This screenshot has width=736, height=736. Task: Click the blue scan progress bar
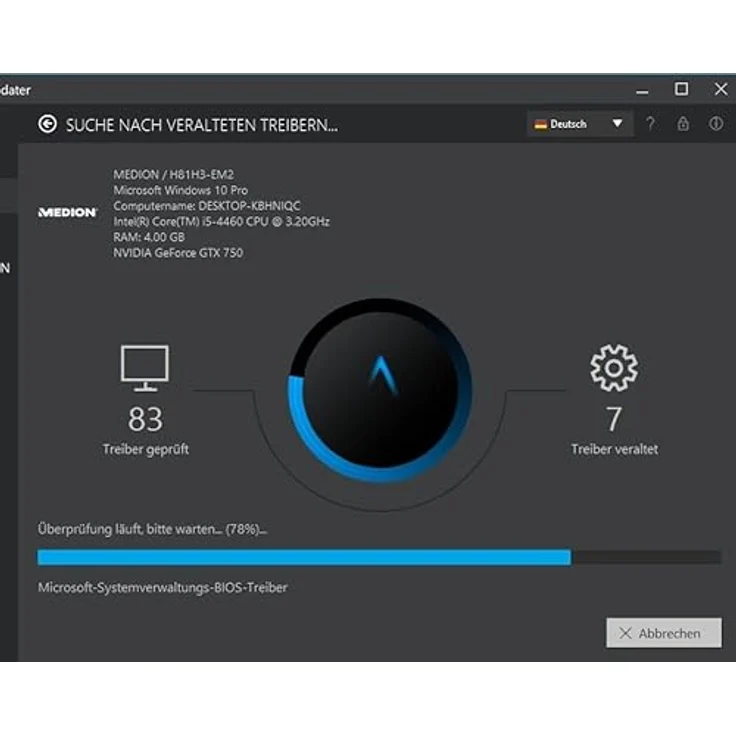379,557
